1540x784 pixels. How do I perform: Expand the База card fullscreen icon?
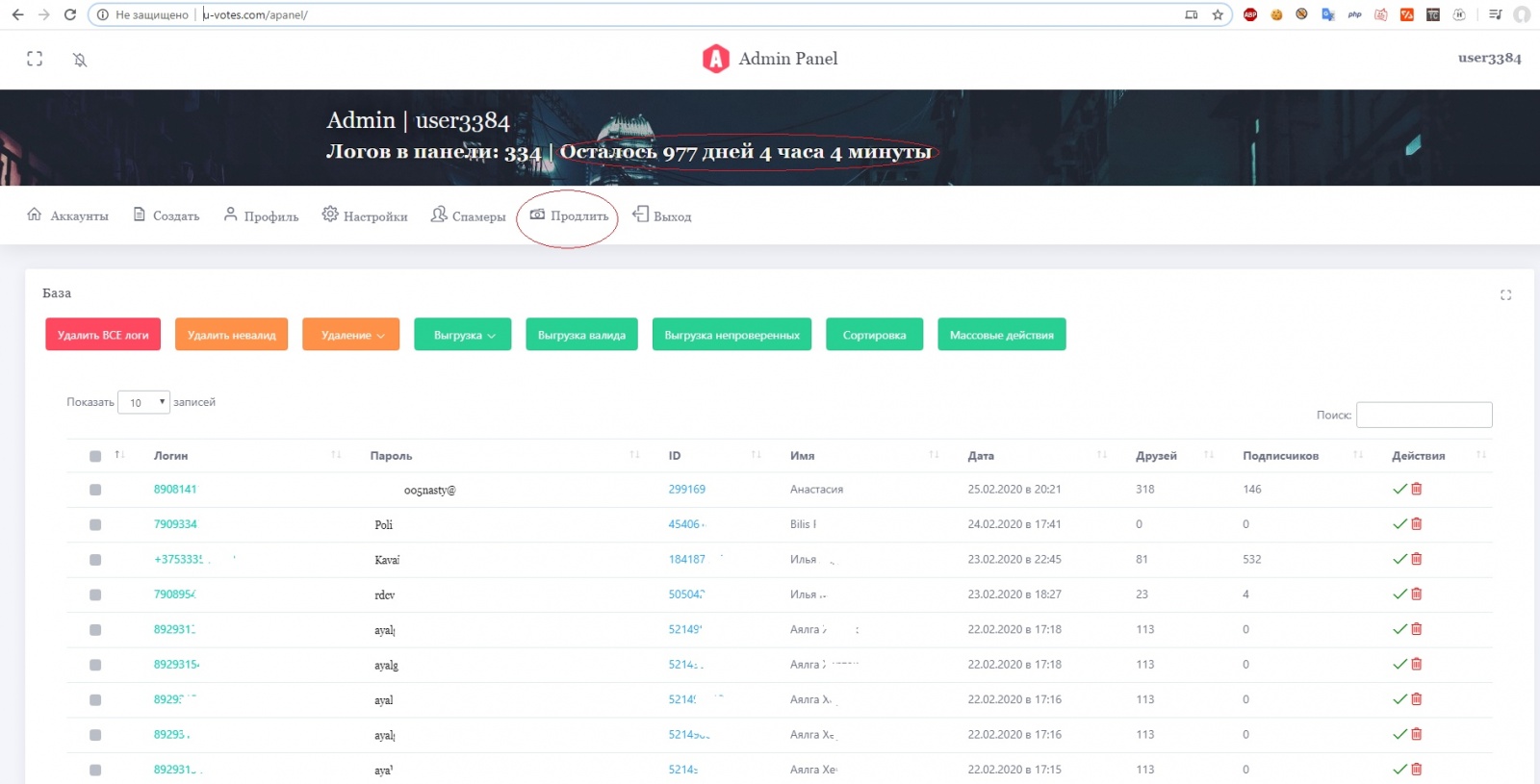(1505, 295)
